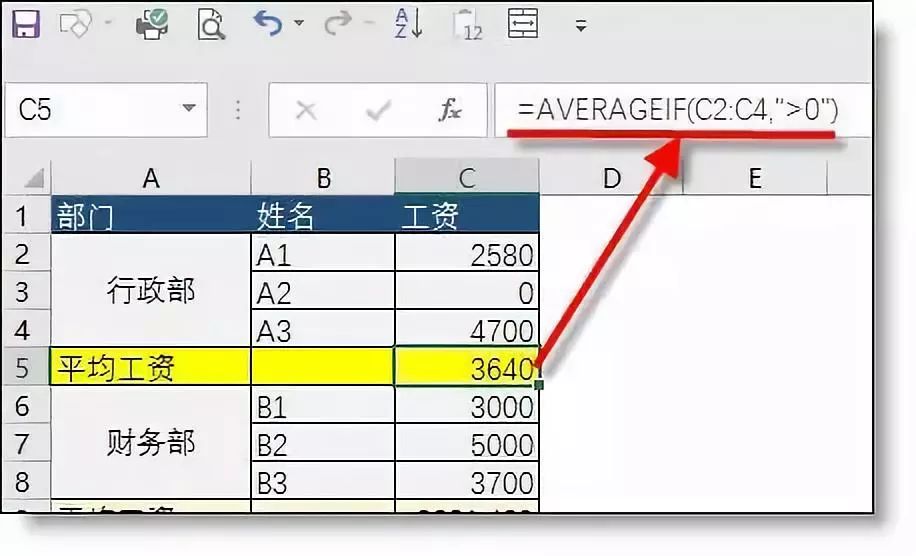Click cell containing B3 name
The height and width of the screenshot is (556, 916).
(x=323, y=482)
